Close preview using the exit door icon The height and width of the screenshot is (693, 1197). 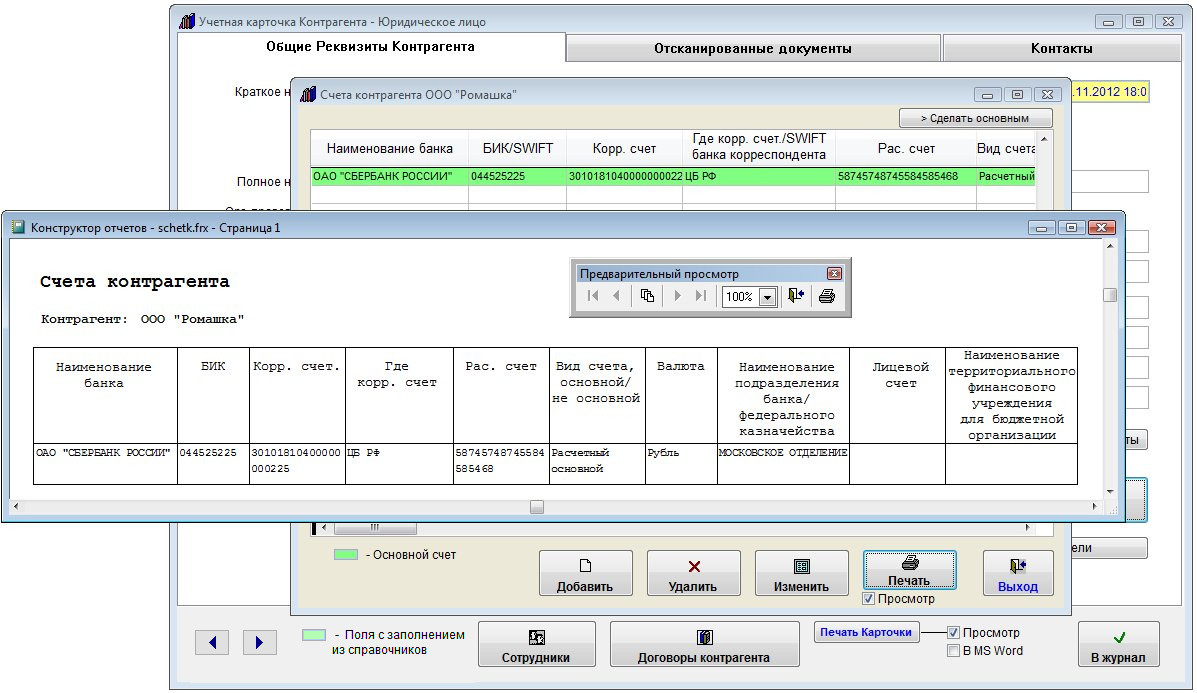(796, 297)
